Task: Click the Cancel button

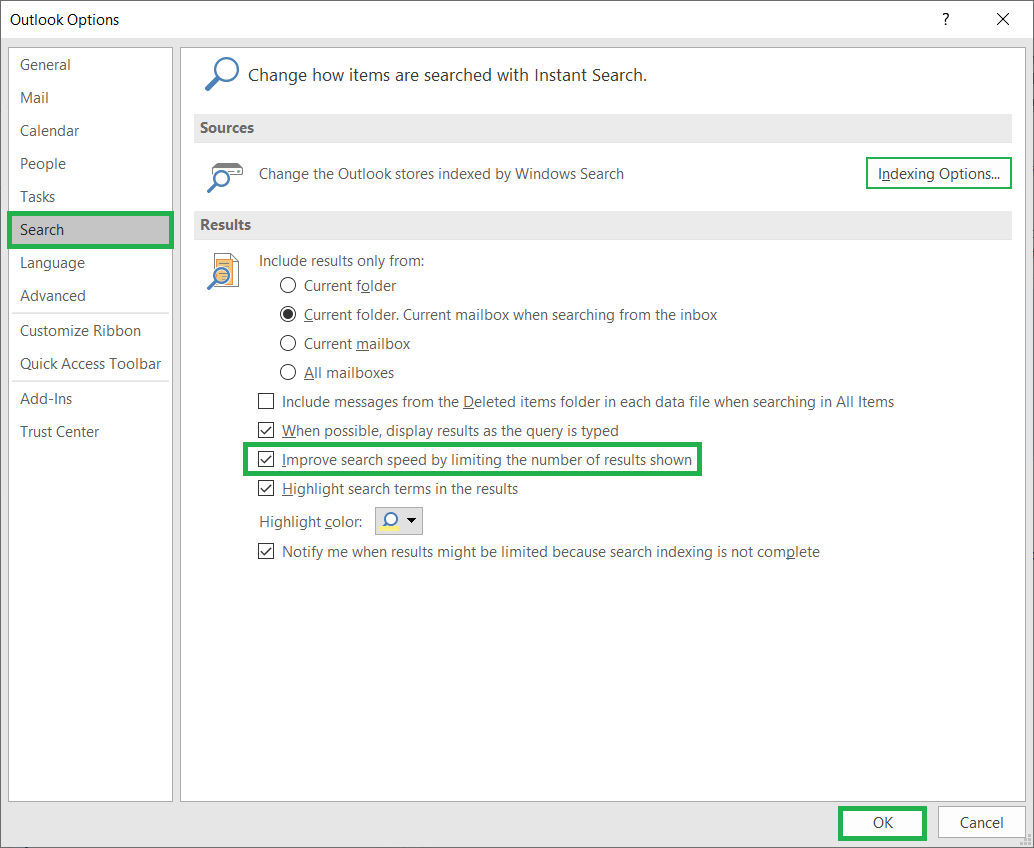Action: [x=981, y=822]
